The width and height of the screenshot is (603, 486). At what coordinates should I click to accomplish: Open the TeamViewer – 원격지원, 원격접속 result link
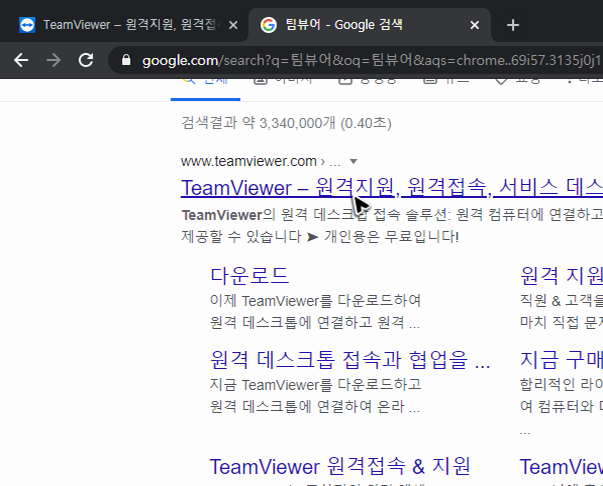(x=392, y=188)
